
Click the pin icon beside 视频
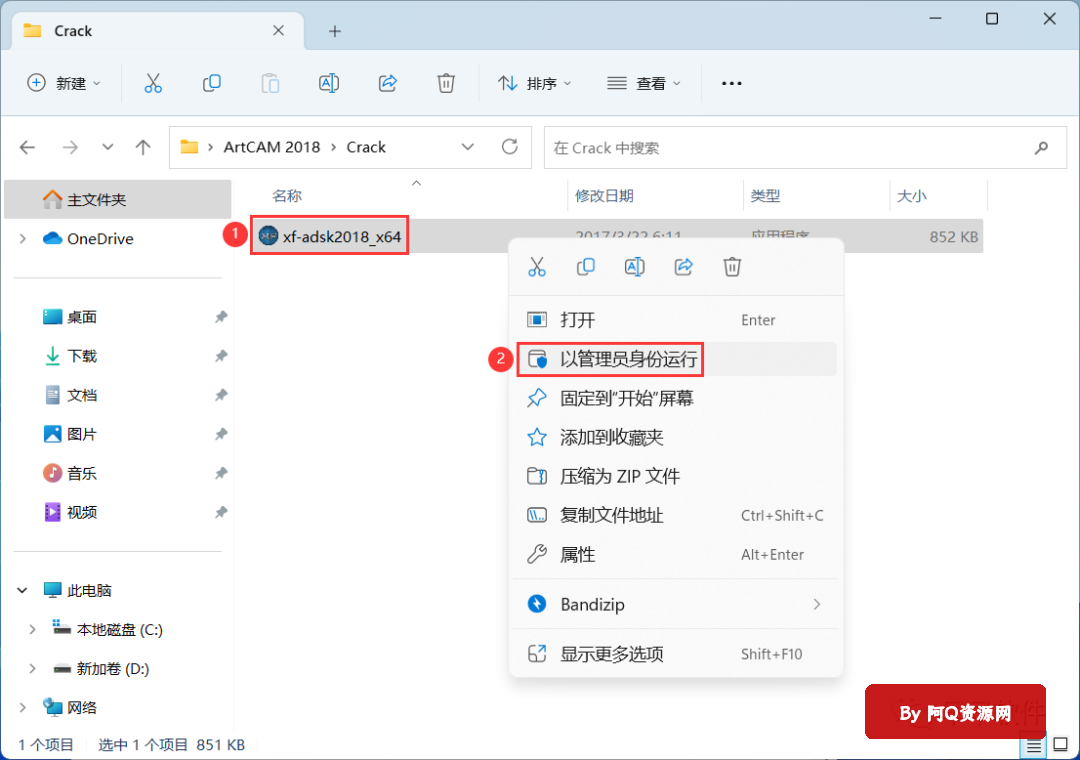pos(221,513)
